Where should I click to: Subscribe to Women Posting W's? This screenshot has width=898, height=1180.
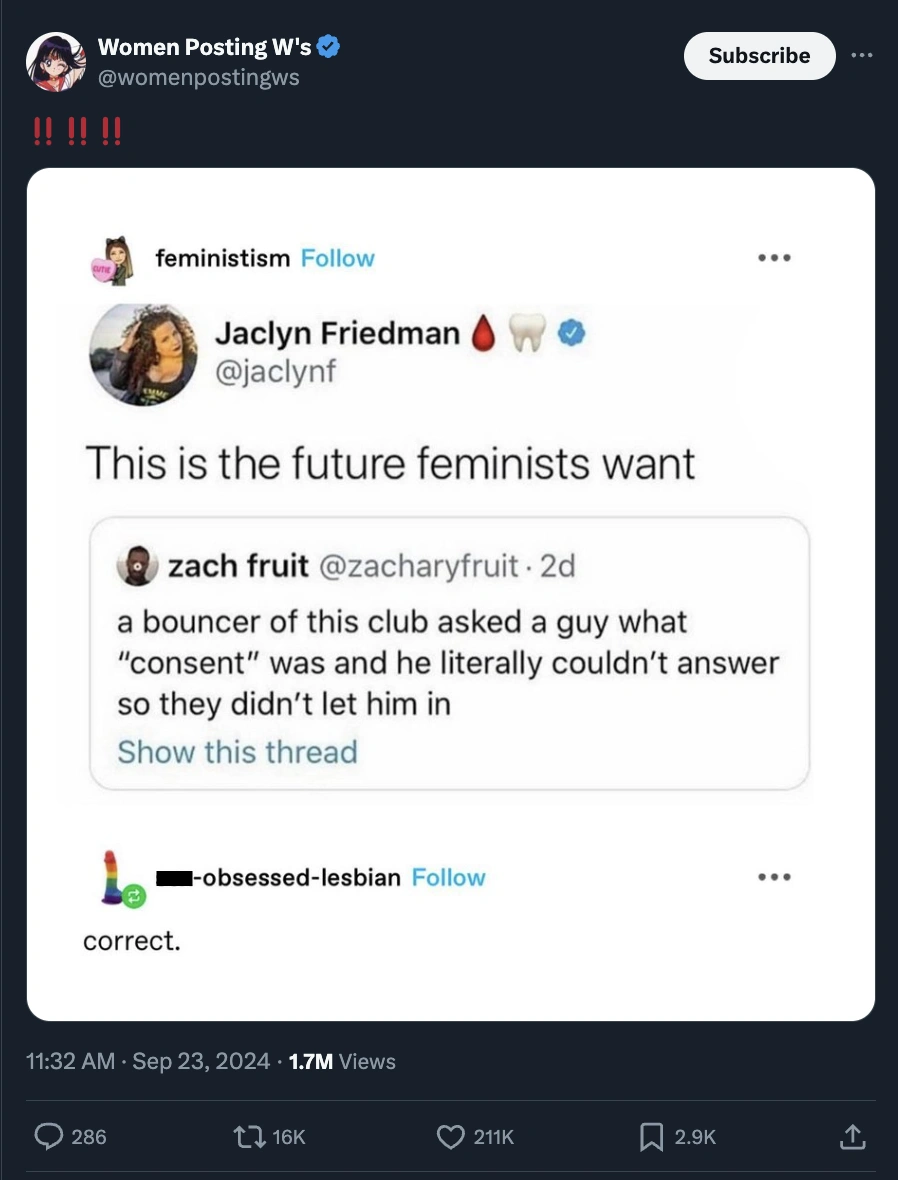[x=759, y=56]
